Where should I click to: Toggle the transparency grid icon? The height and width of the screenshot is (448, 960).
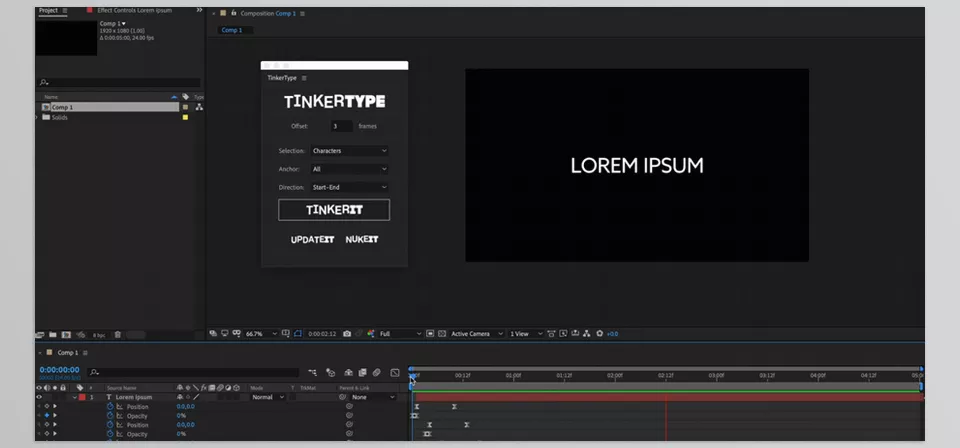[442, 334]
